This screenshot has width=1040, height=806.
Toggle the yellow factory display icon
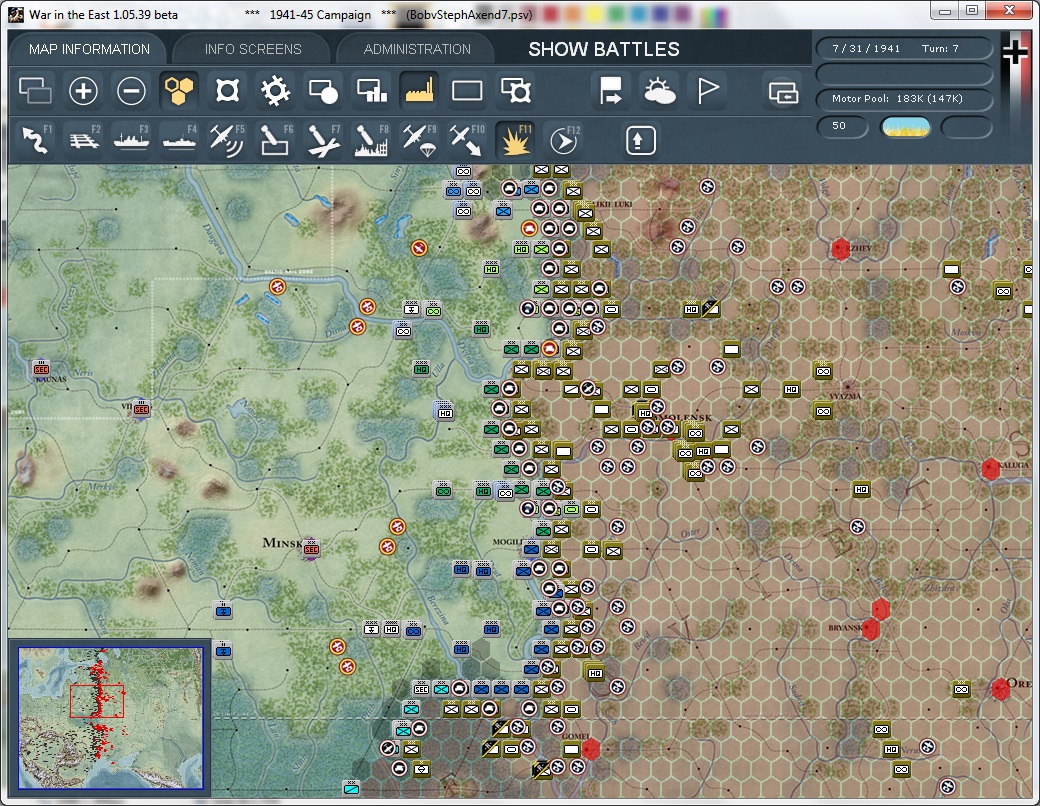coord(419,90)
